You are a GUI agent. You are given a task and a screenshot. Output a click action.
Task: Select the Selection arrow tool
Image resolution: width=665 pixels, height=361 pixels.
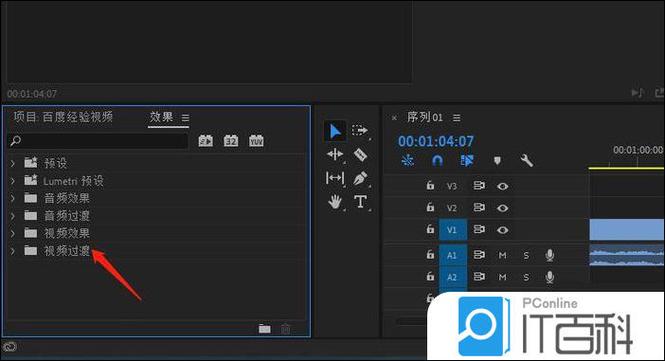(x=335, y=131)
